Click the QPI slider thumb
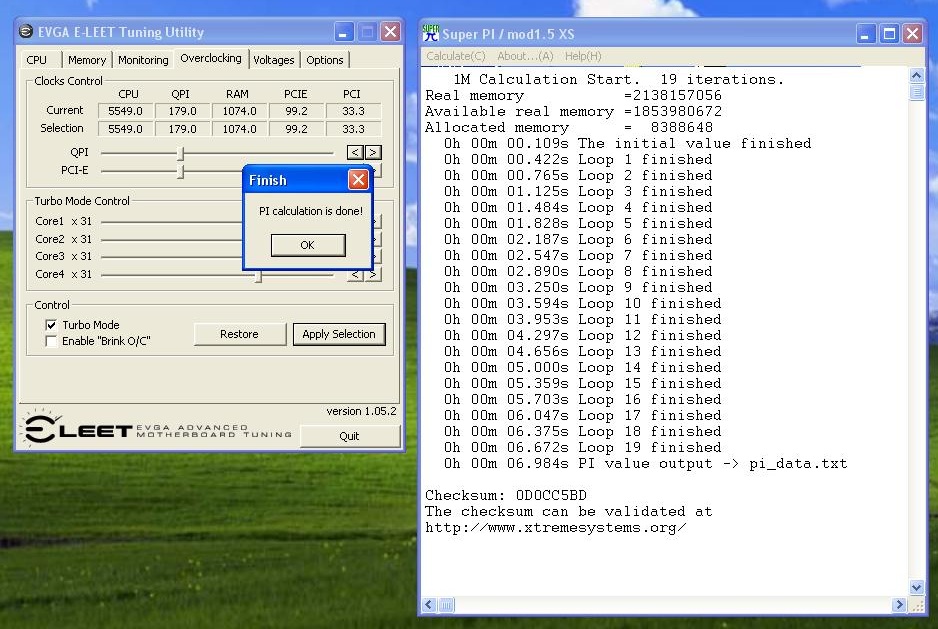 (x=181, y=154)
